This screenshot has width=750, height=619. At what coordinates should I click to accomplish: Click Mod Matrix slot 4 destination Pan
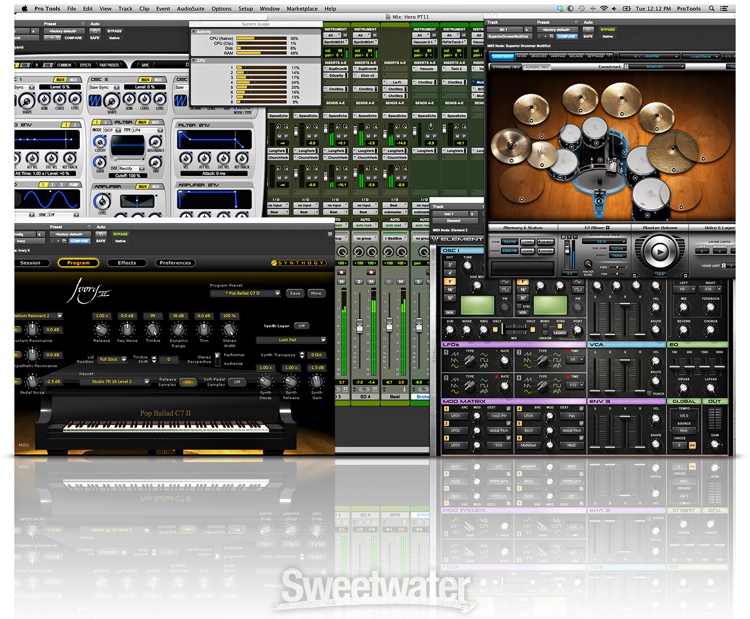pyautogui.click(x=571, y=416)
